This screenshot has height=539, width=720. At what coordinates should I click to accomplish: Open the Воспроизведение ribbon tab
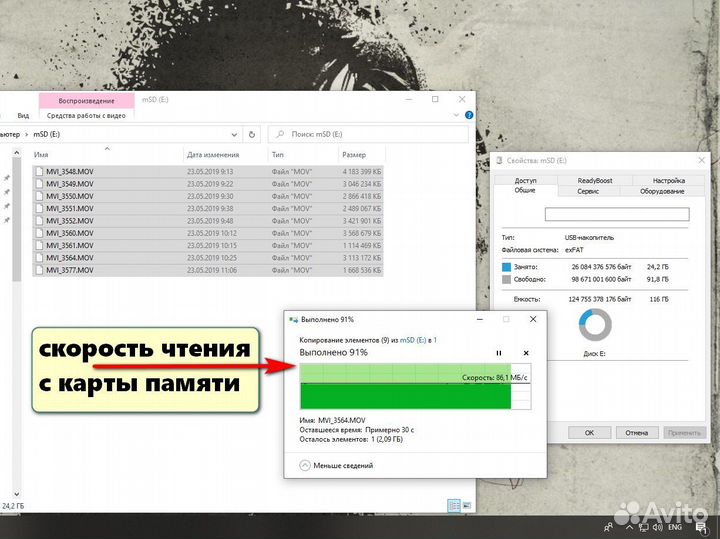pos(86,101)
